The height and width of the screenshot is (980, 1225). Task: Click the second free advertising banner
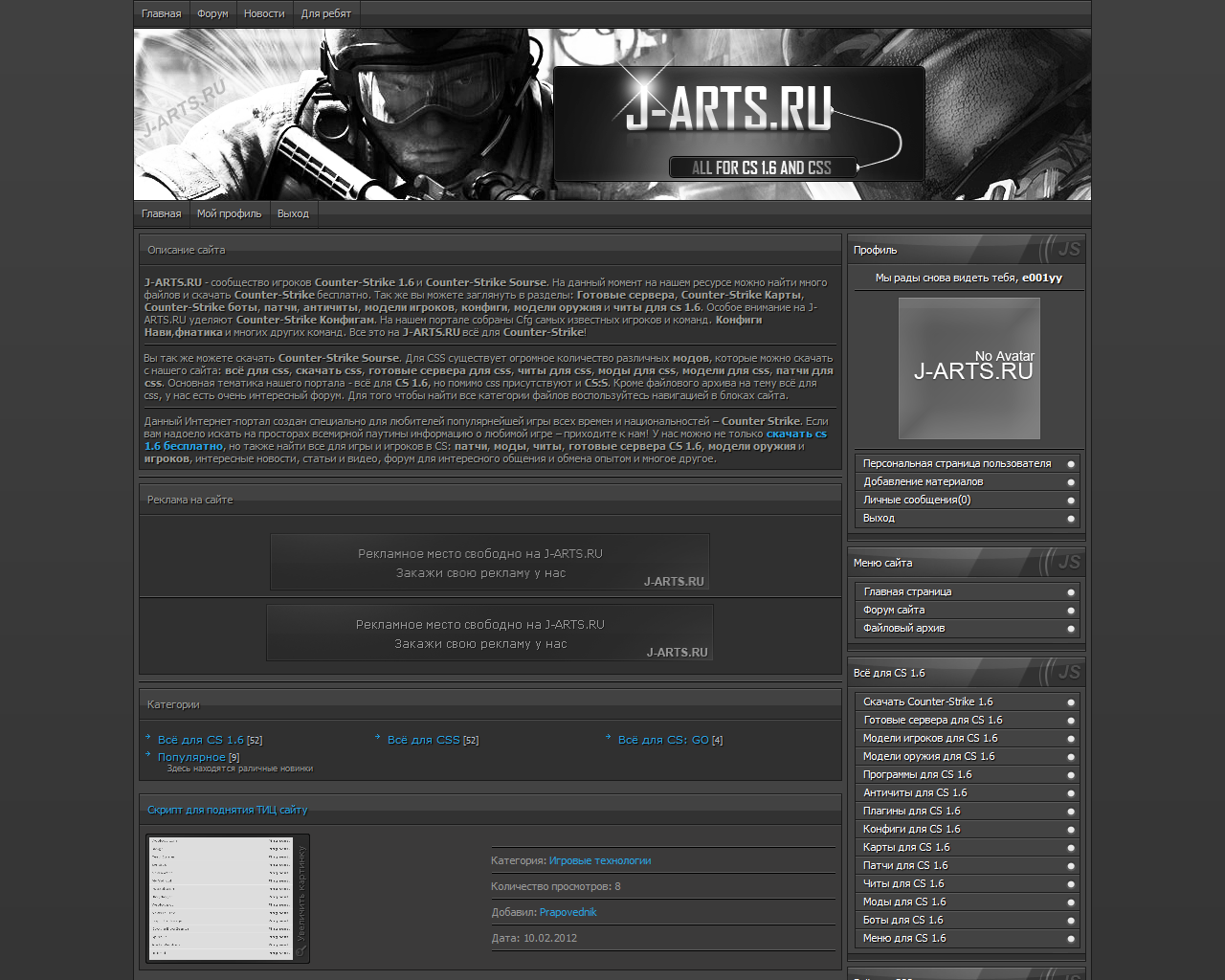(490, 633)
